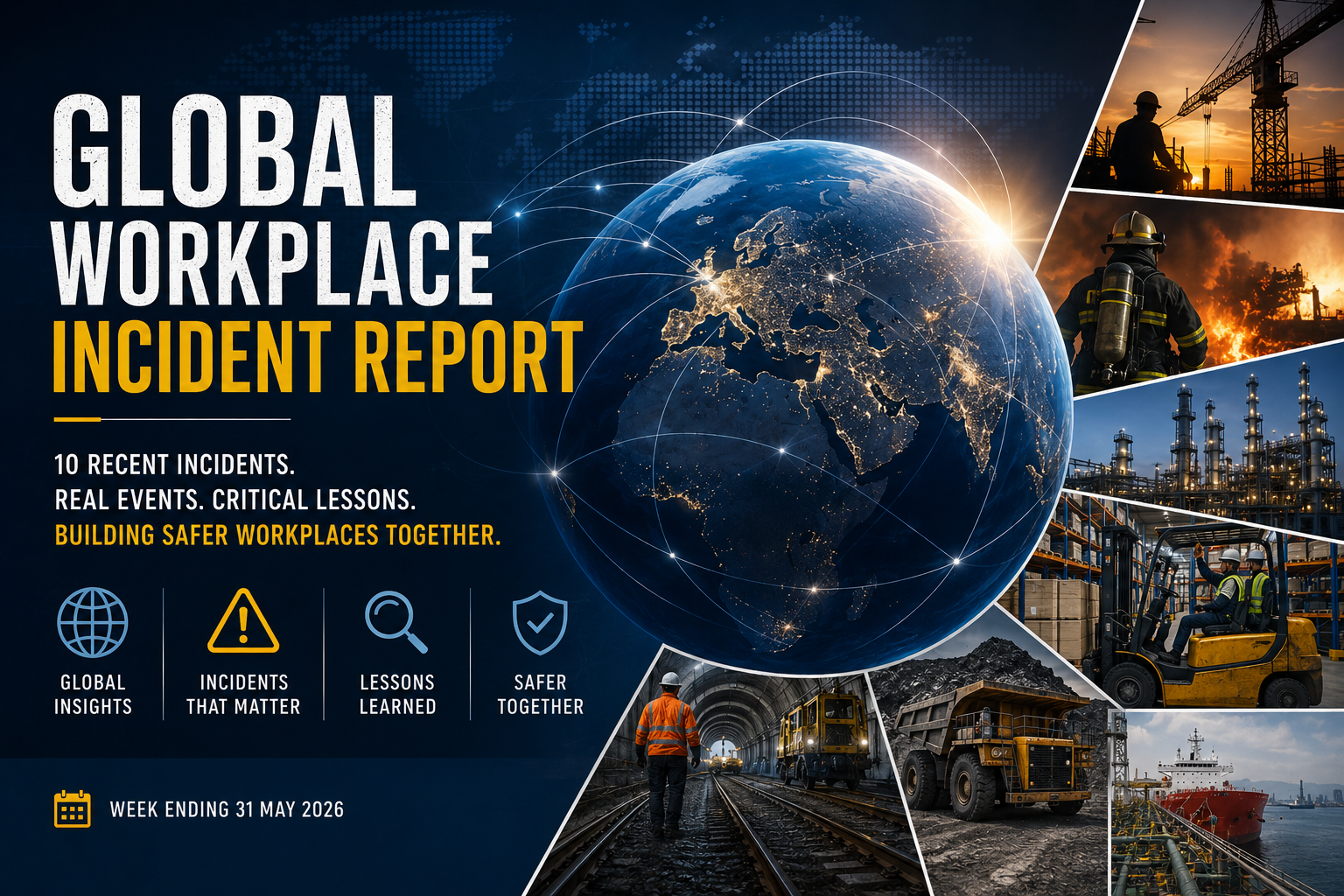Click "BUILDING SAFER WORKPLACES TOGETHER." line
The image size is (1344, 896).
pyautogui.click(x=278, y=535)
